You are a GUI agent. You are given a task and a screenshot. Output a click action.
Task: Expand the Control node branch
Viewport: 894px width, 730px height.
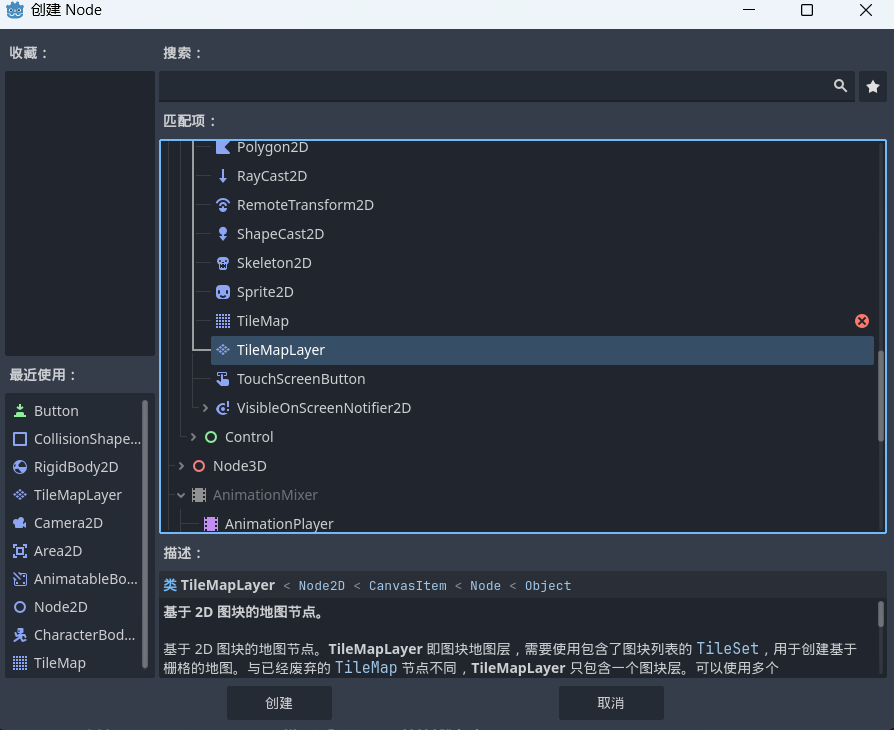[193, 437]
